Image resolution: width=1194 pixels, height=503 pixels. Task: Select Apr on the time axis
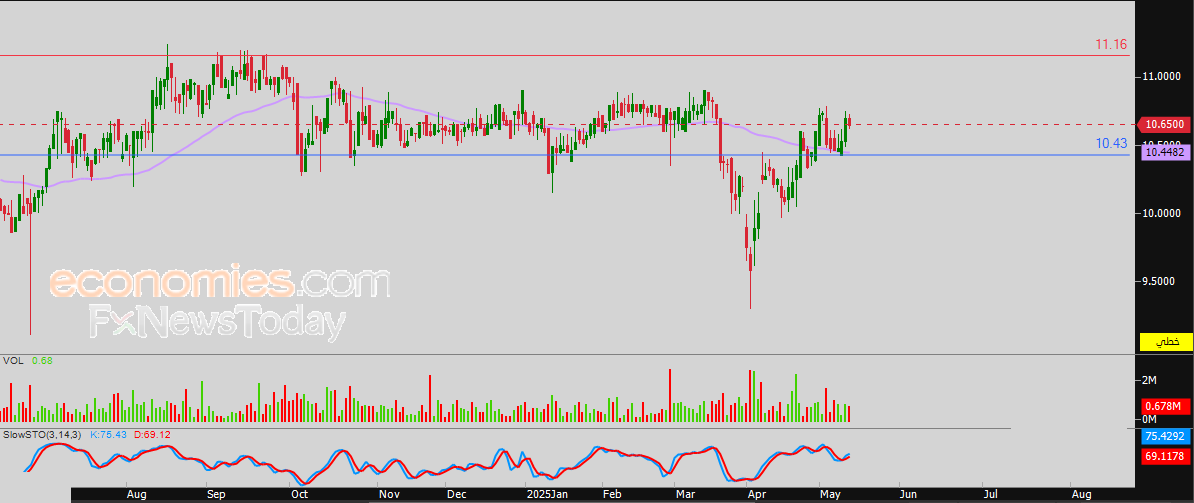click(756, 495)
